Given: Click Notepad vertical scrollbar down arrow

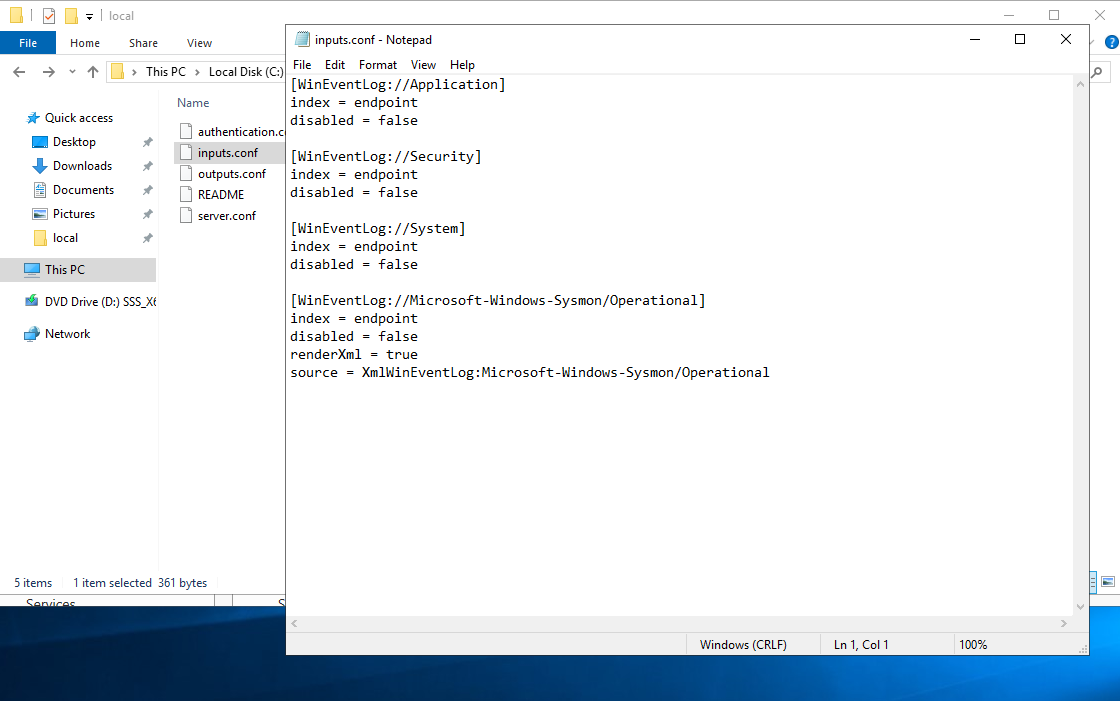Looking at the screenshot, I should coord(1080,607).
